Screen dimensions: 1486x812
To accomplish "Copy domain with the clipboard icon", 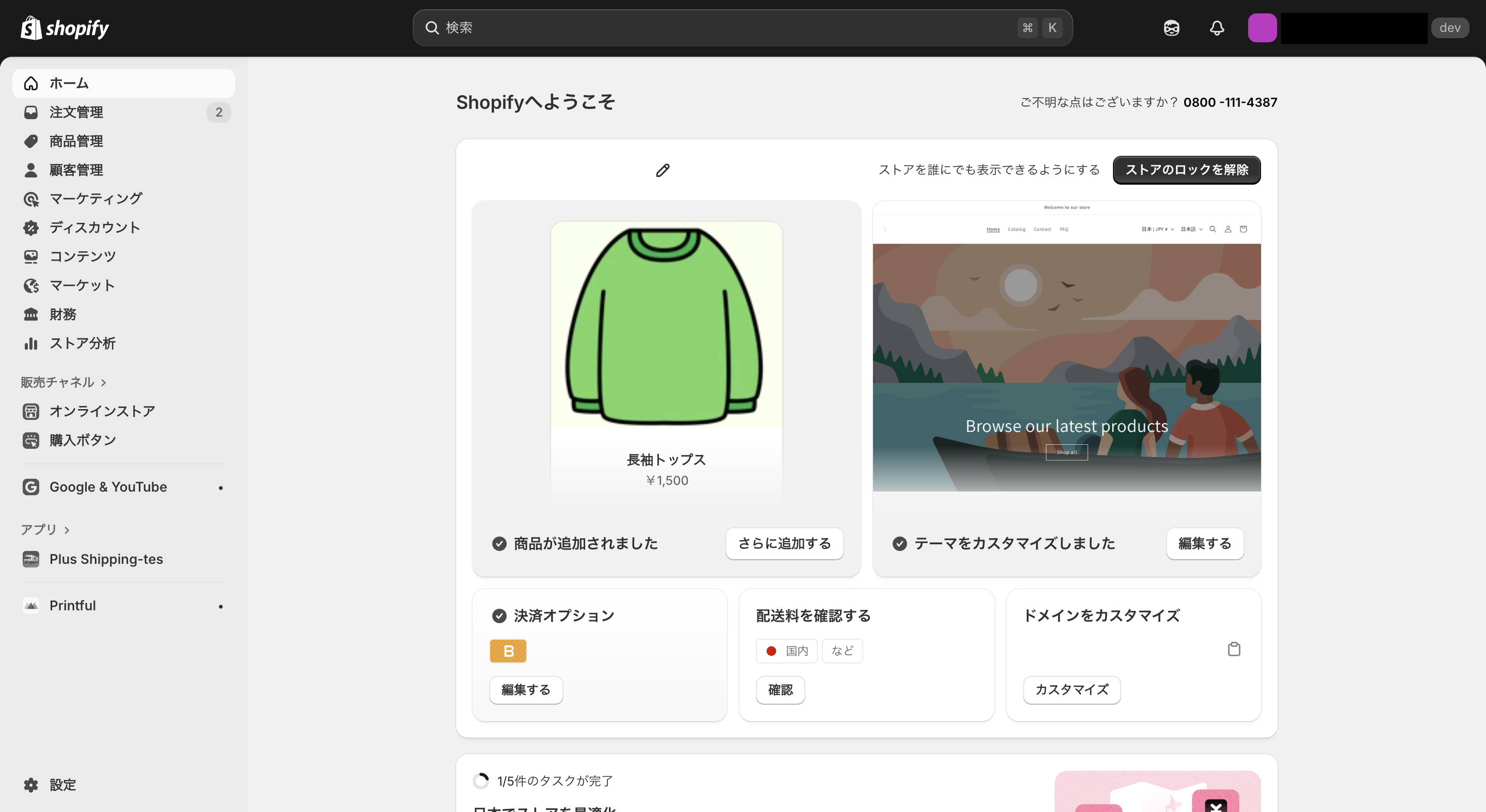I will 1234,649.
